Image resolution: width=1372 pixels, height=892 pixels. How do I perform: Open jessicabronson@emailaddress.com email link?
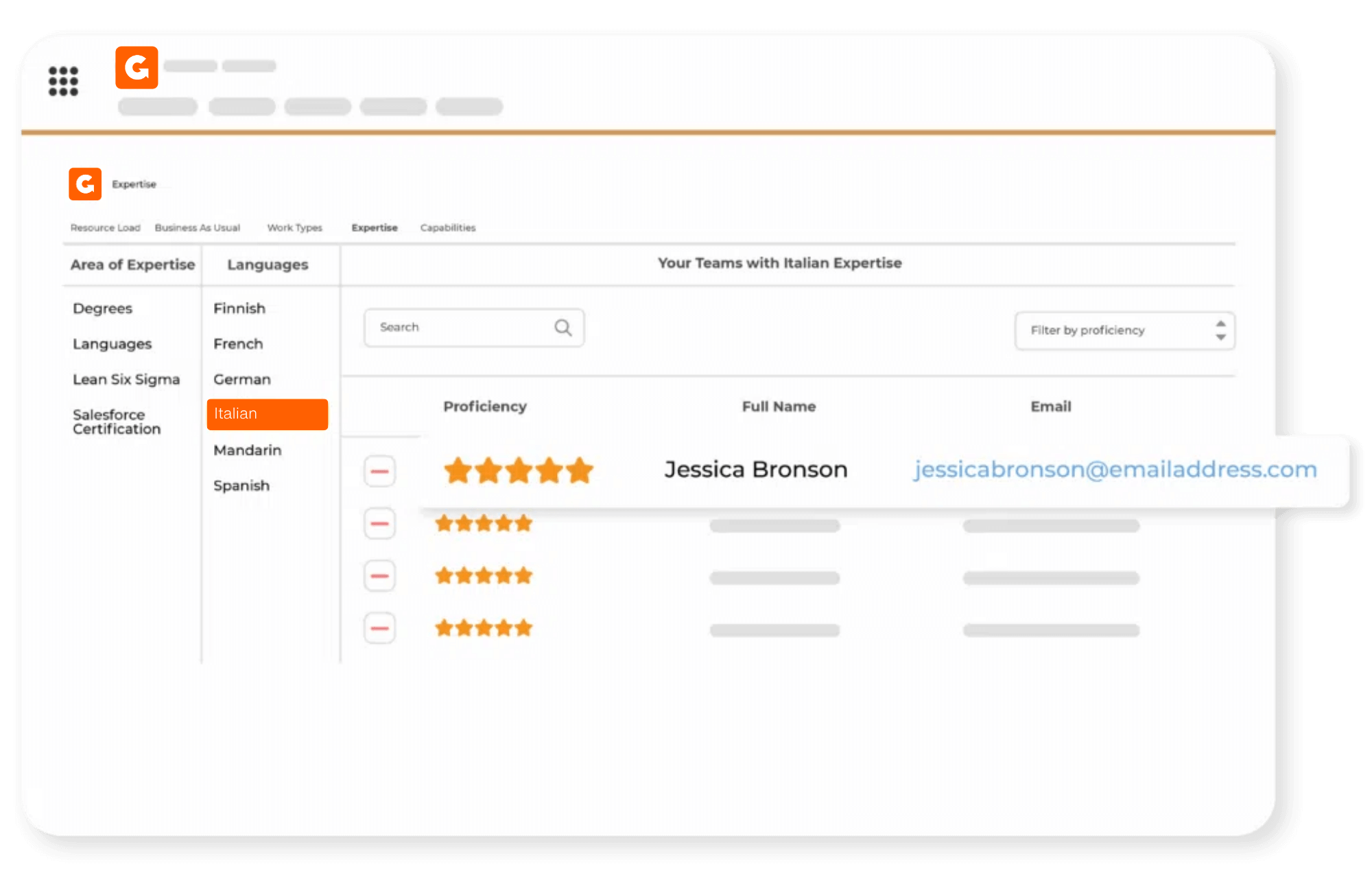pos(1115,469)
